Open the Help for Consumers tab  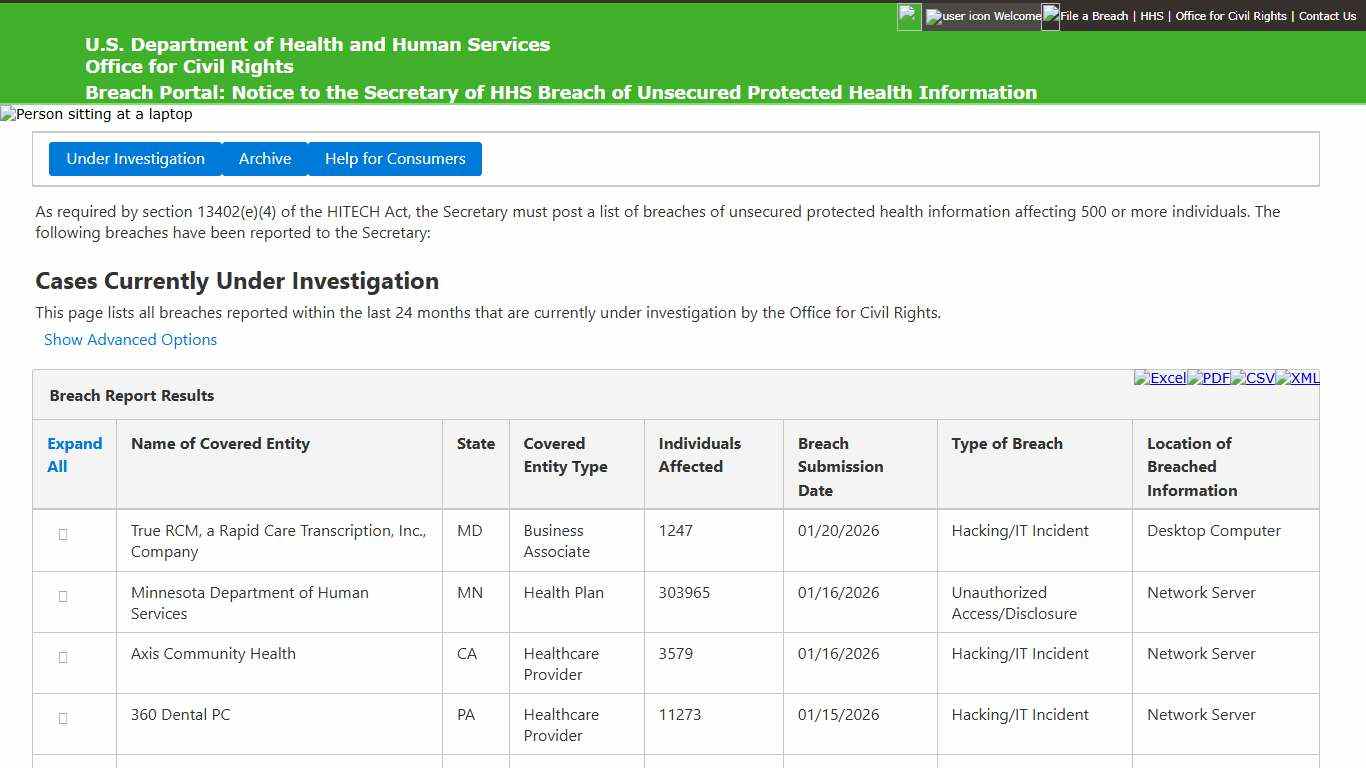click(x=395, y=158)
